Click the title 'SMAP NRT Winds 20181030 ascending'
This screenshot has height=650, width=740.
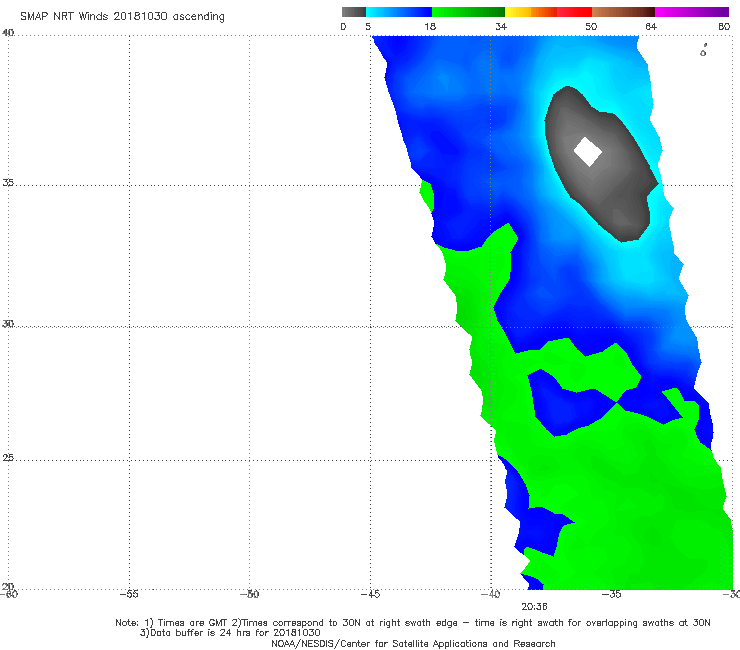[122, 17]
